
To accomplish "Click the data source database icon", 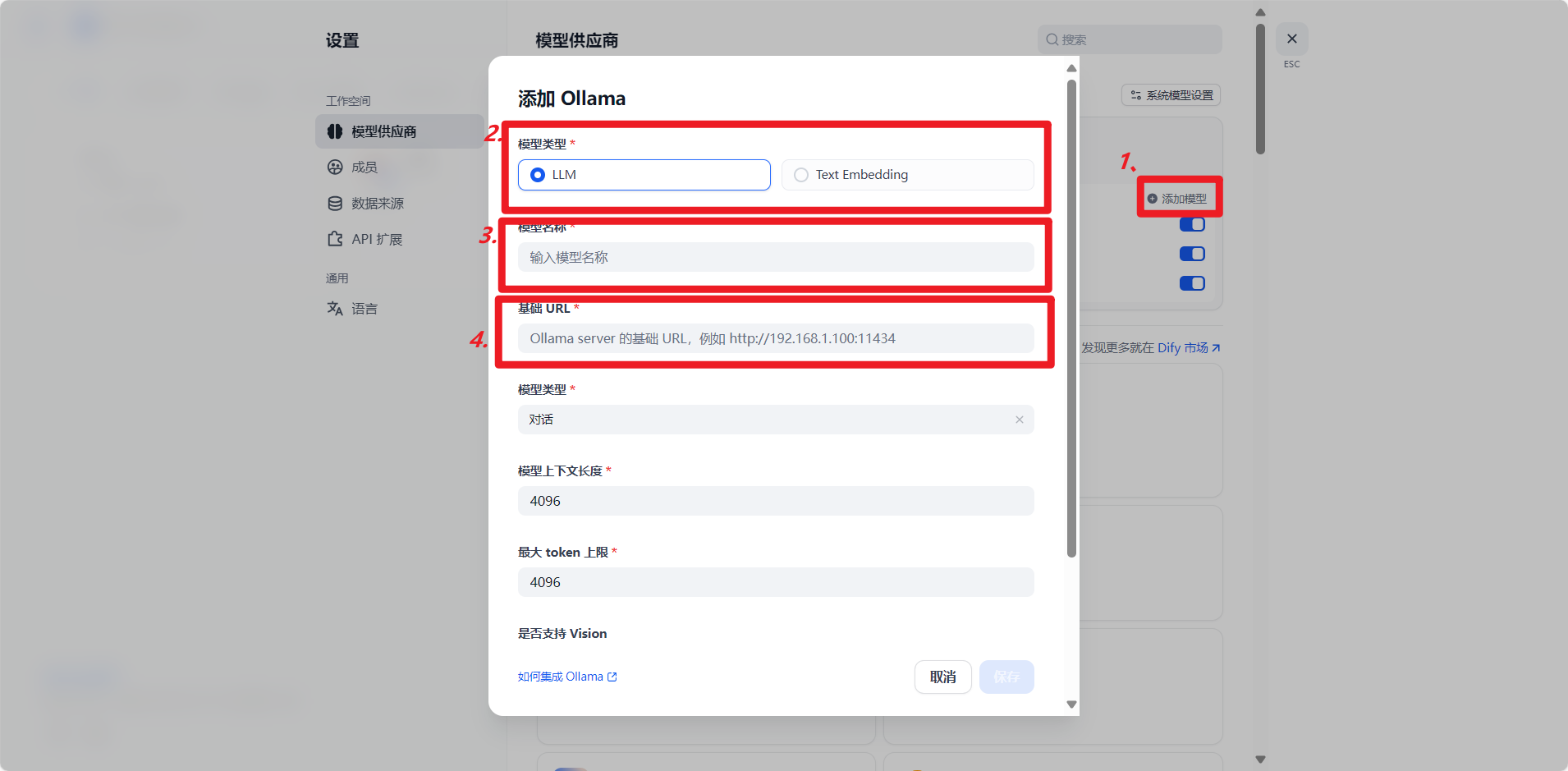I will tap(335, 204).
